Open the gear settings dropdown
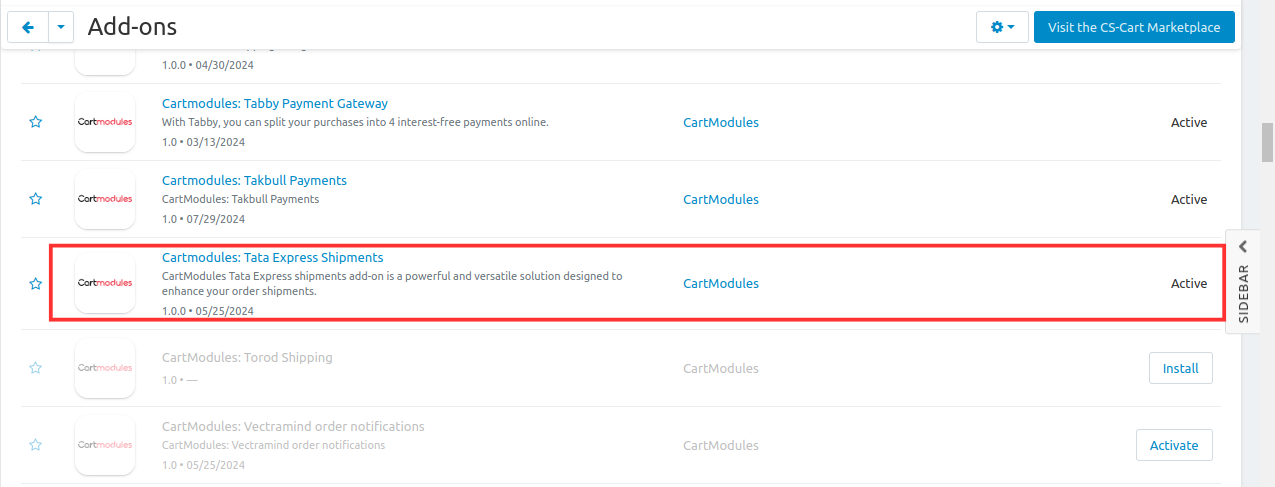 coord(1002,27)
